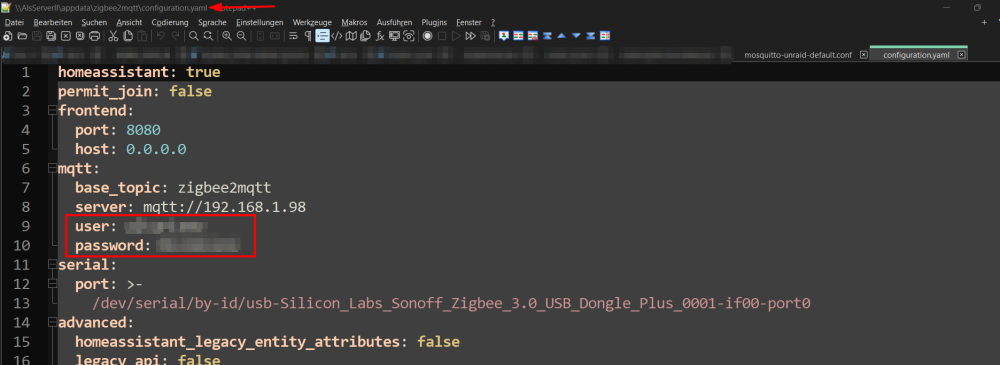Click the Find magnifier icon
Screen dimensions: 1000x365
193,36
